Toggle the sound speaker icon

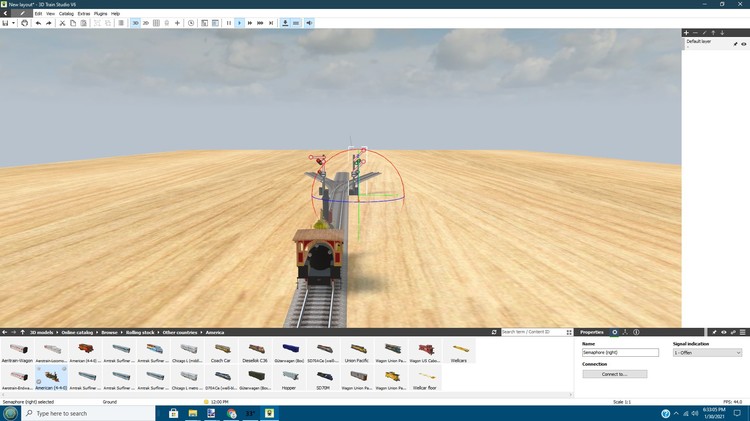pyautogui.click(x=309, y=23)
